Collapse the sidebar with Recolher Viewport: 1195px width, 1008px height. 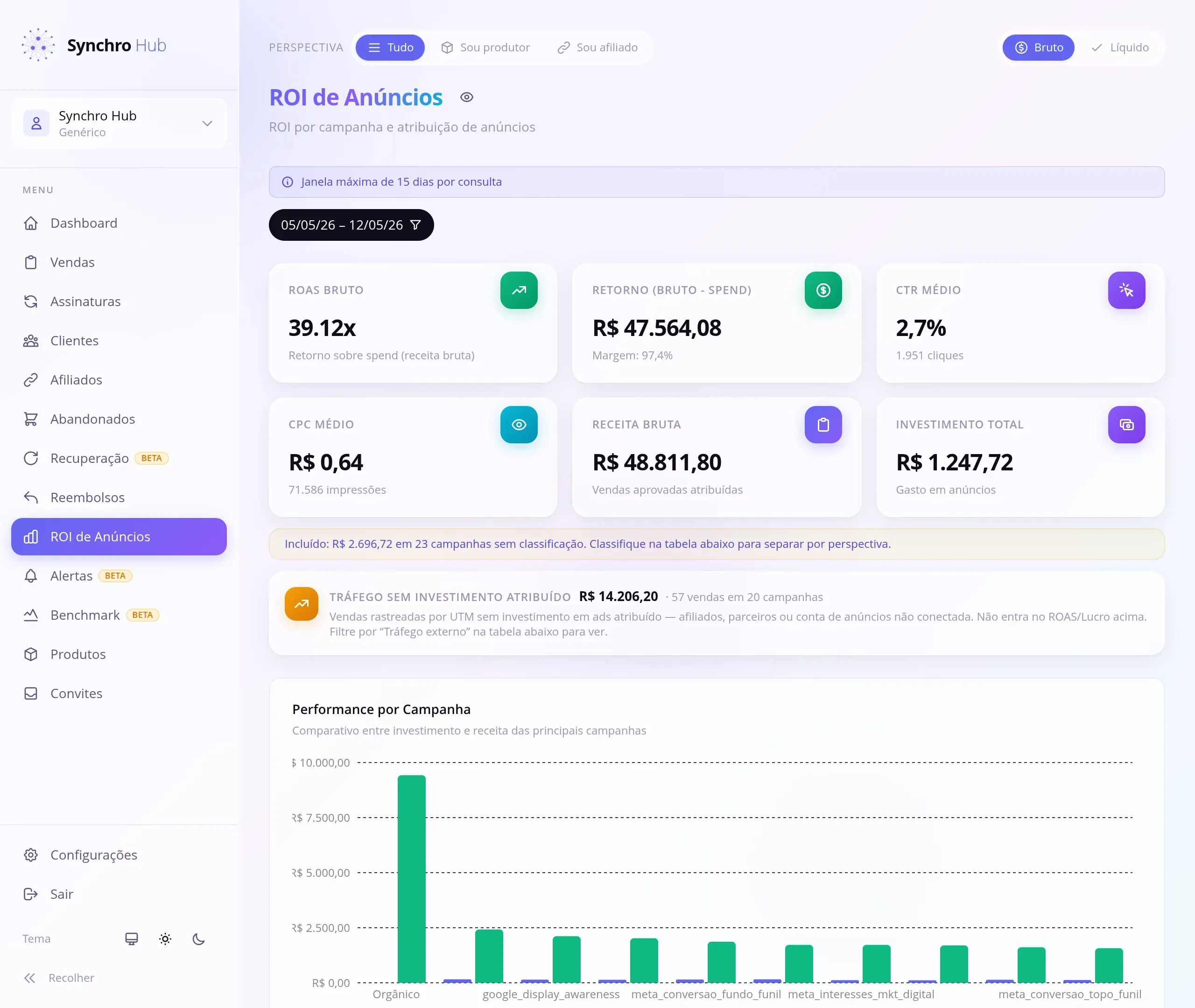tap(59, 978)
